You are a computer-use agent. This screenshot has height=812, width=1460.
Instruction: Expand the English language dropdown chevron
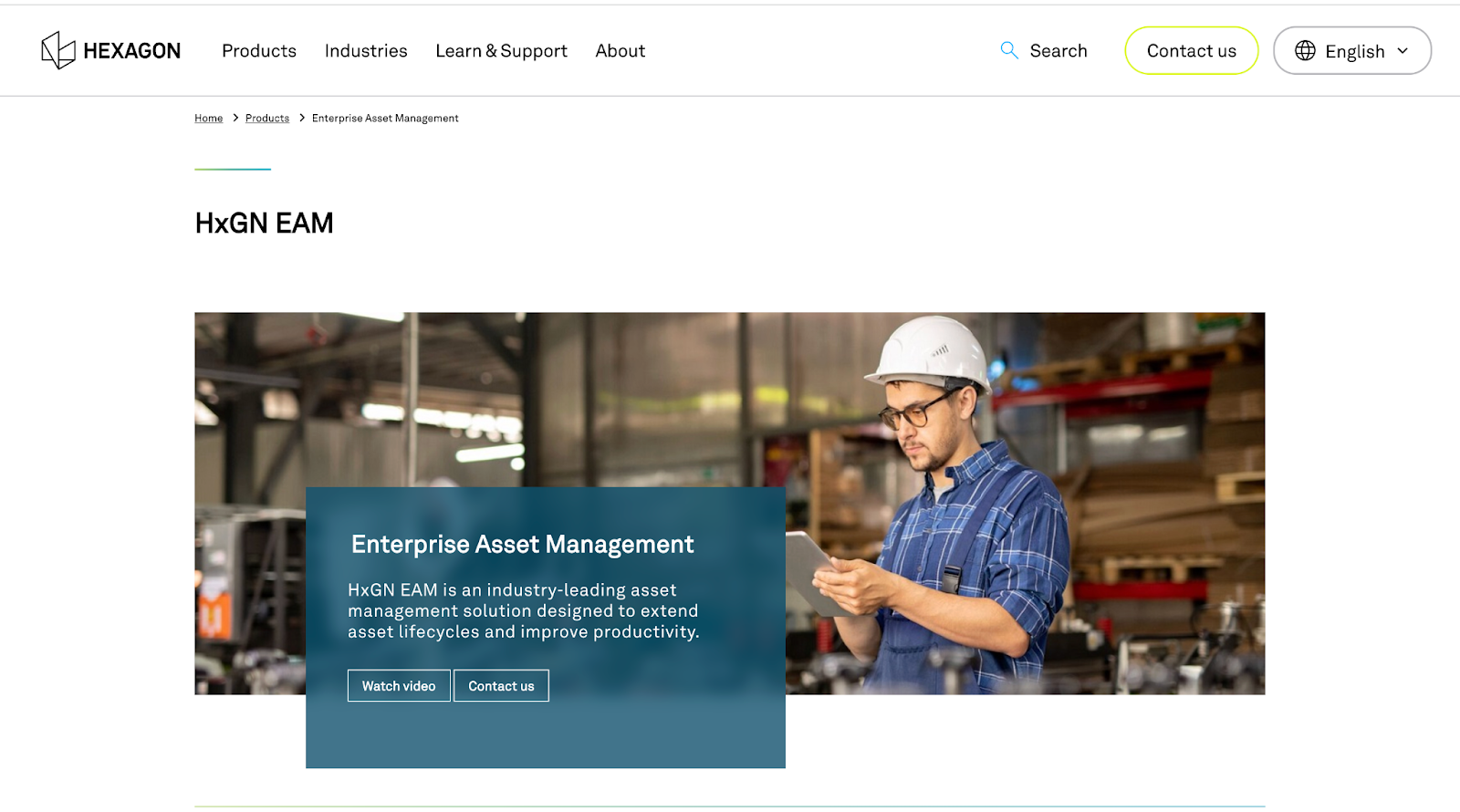[1403, 51]
